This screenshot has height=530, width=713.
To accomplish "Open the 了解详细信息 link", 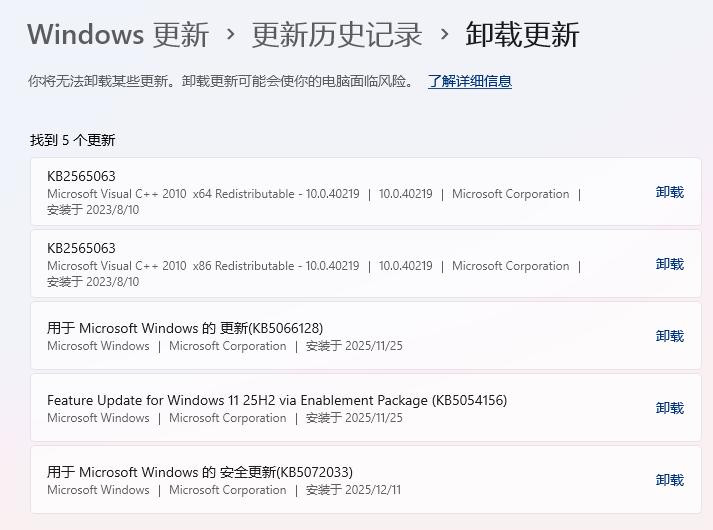I will pyautogui.click(x=470, y=81).
